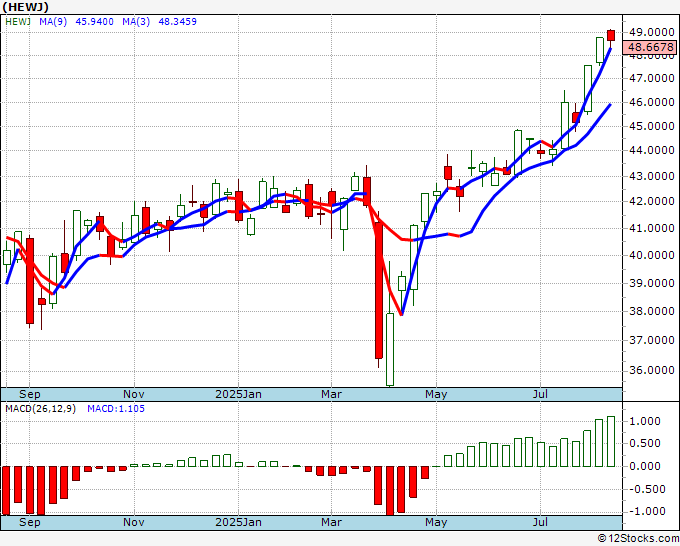Click the 36.0000 price axis label
Screen dimensions: 680x546
pos(652,370)
